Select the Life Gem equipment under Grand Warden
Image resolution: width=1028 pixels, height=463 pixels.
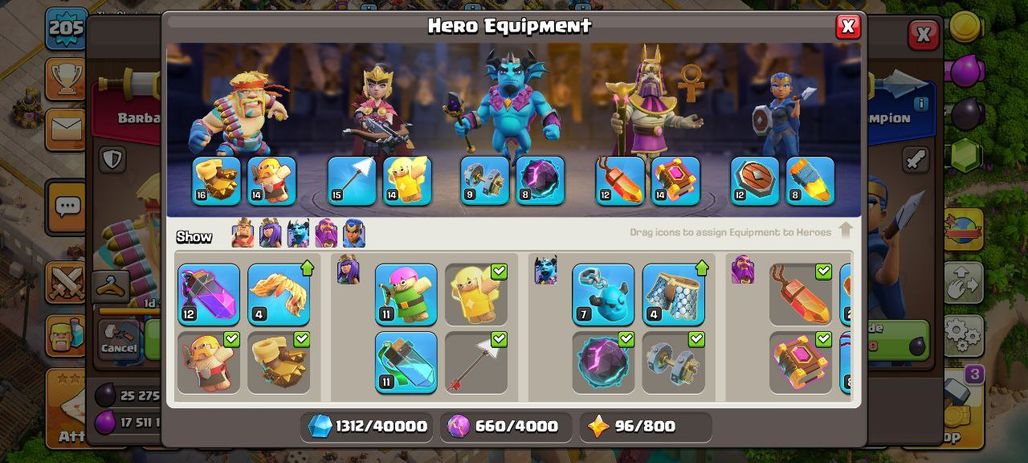pos(620,181)
